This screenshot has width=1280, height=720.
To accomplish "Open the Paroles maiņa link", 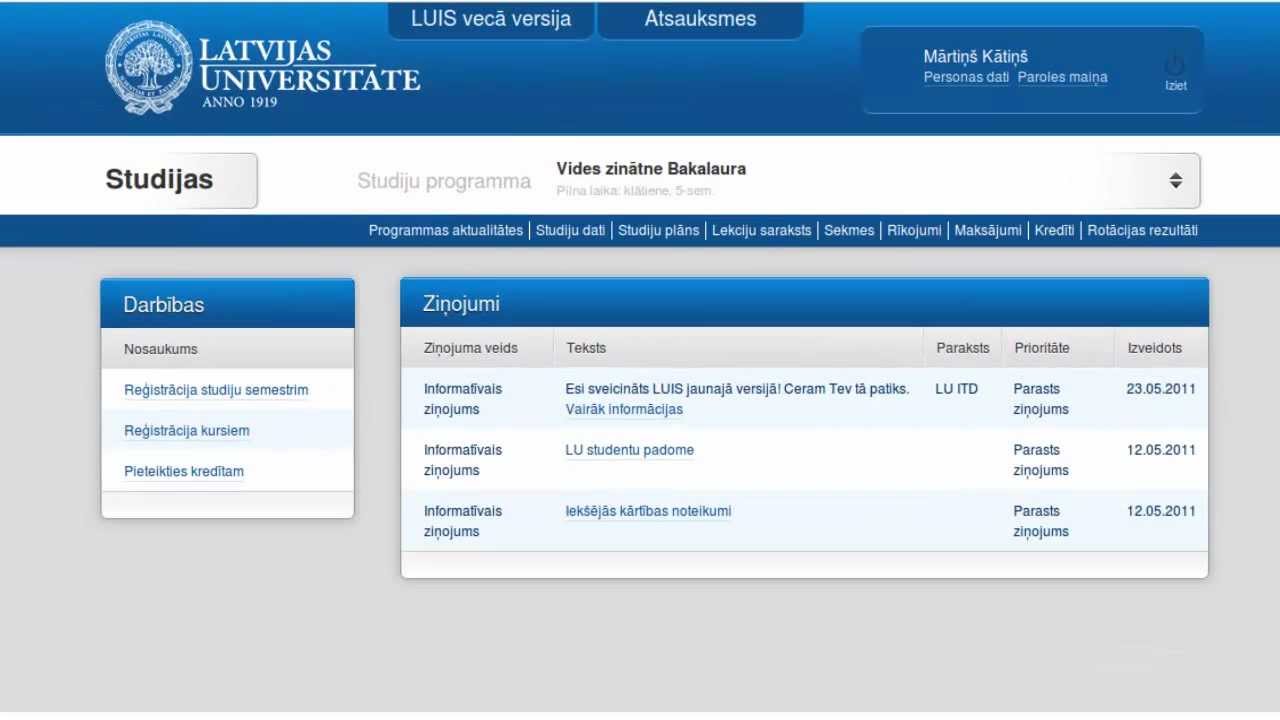I will (1062, 77).
